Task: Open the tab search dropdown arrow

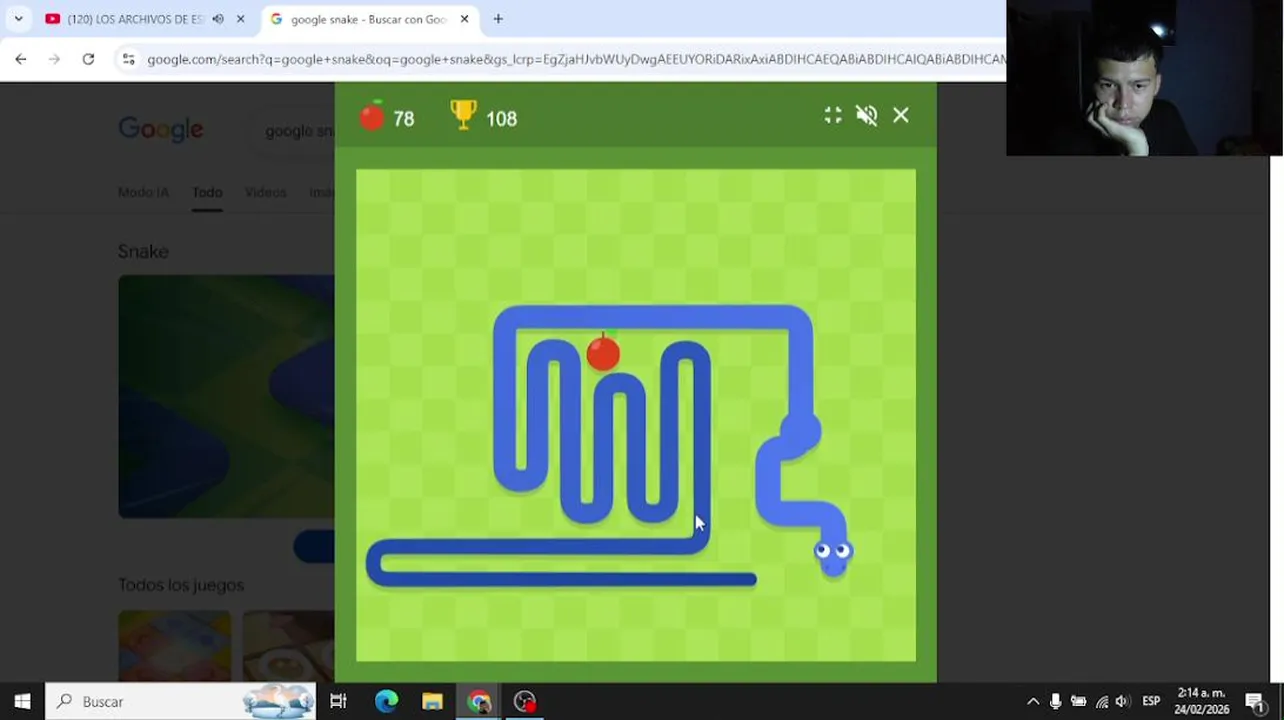Action: click(x=18, y=19)
